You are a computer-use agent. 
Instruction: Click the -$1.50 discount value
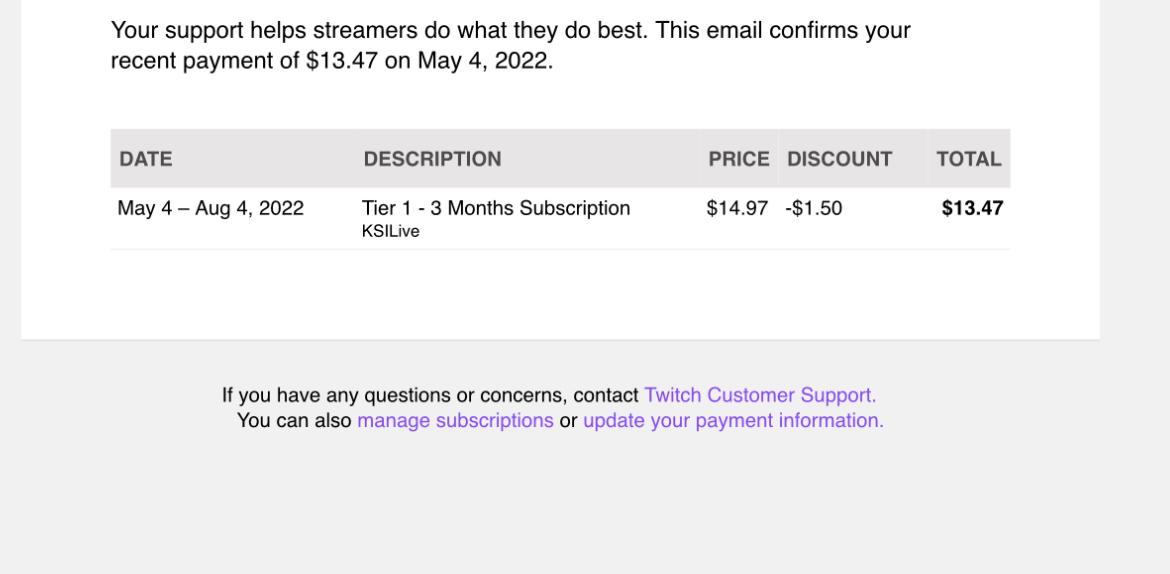point(813,208)
